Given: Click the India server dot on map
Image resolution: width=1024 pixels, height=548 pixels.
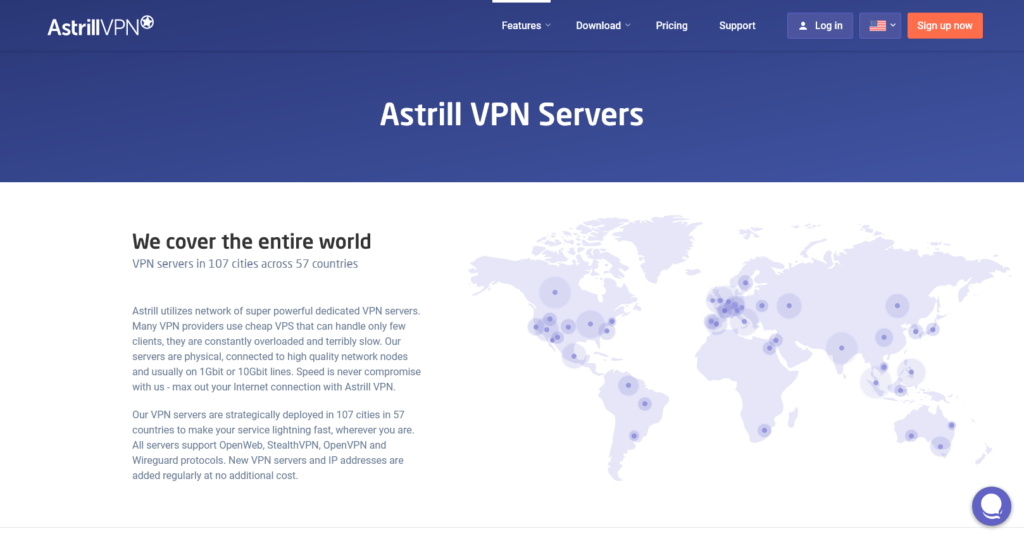Looking at the screenshot, I should point(842,348).
